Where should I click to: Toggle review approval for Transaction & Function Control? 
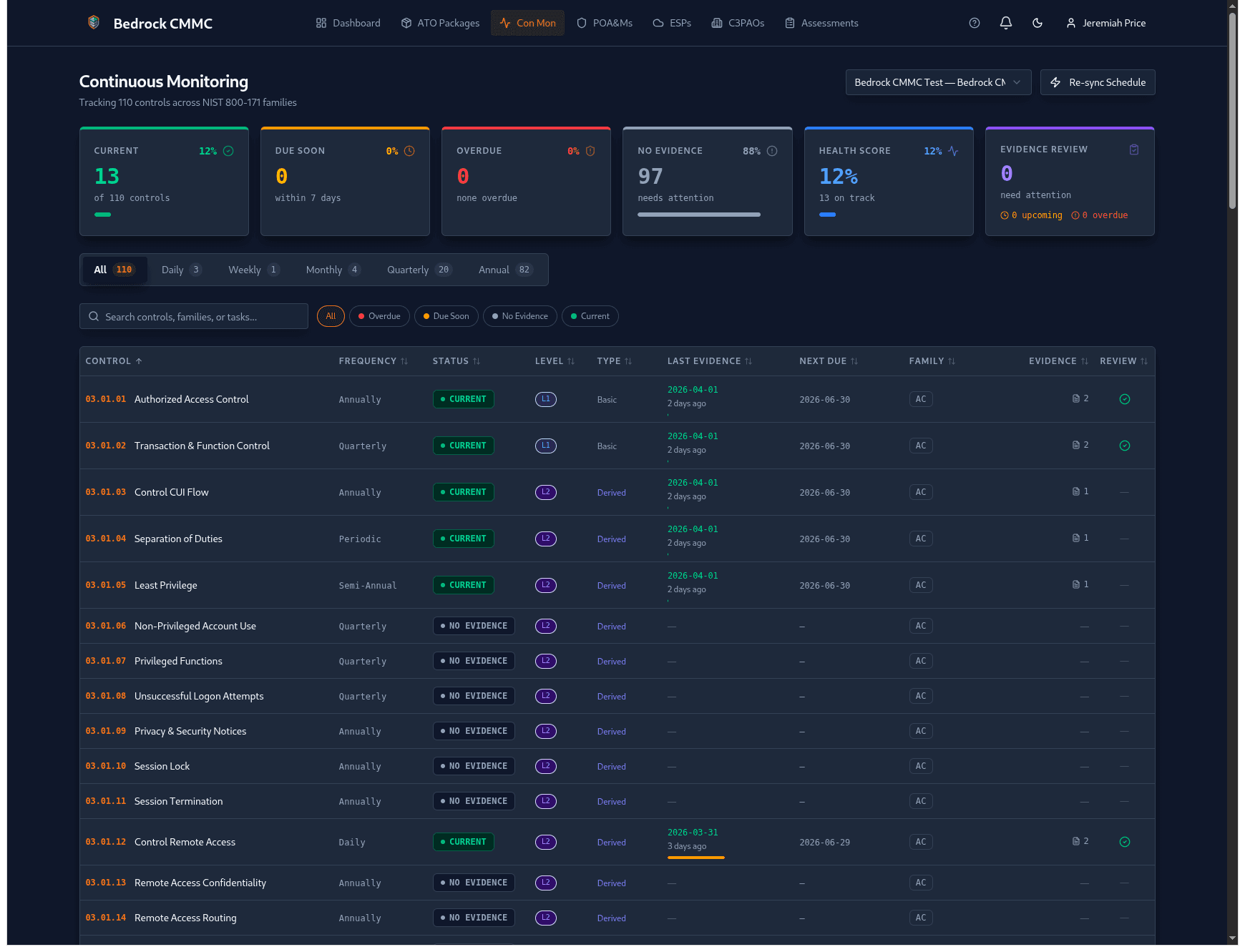tap(1124, 445)
